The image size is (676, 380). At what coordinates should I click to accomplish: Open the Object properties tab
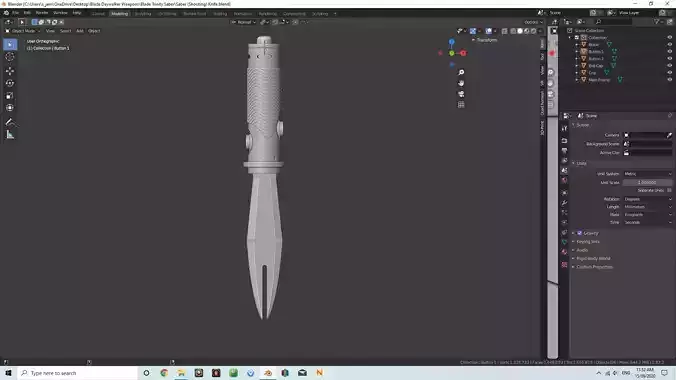564,192
